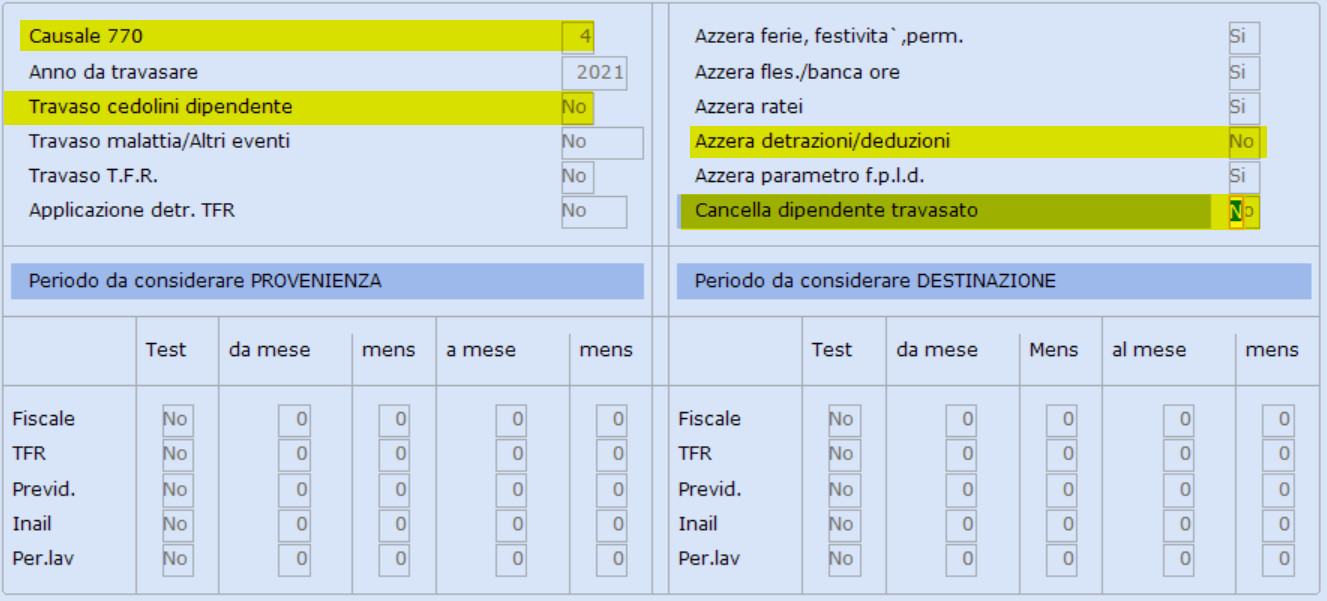Click DESTINAZIONE Fiscale "al mese" field

tap(1179, 420)
